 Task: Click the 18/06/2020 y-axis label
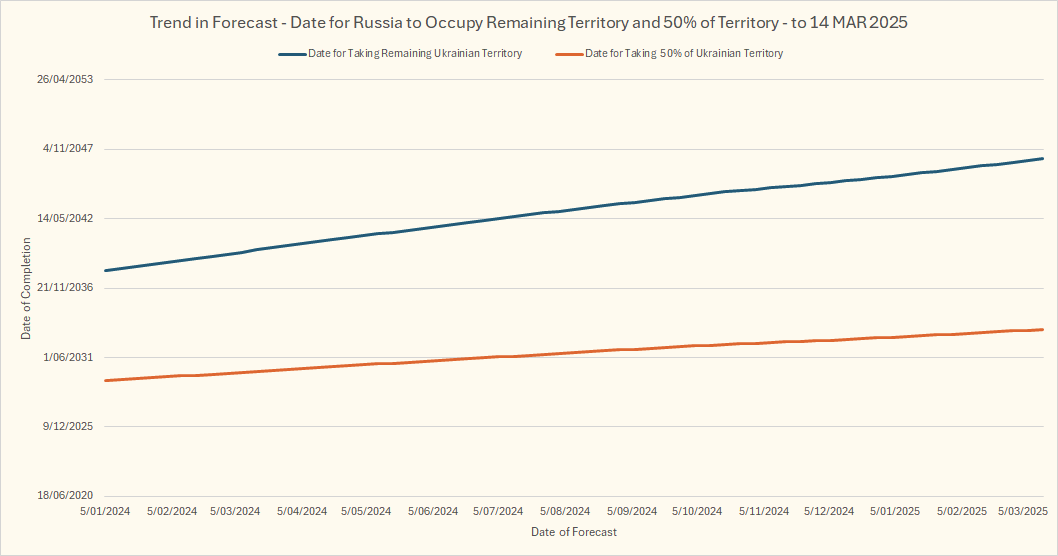click(x=65, y=496)
